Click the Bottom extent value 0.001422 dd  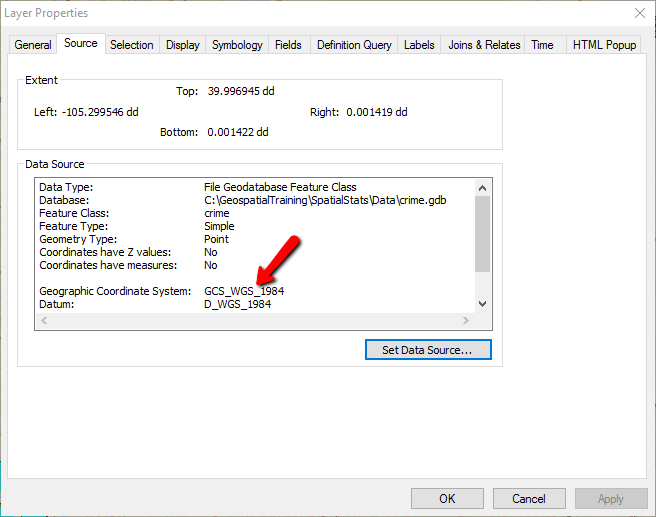click(x=238, y=132)
